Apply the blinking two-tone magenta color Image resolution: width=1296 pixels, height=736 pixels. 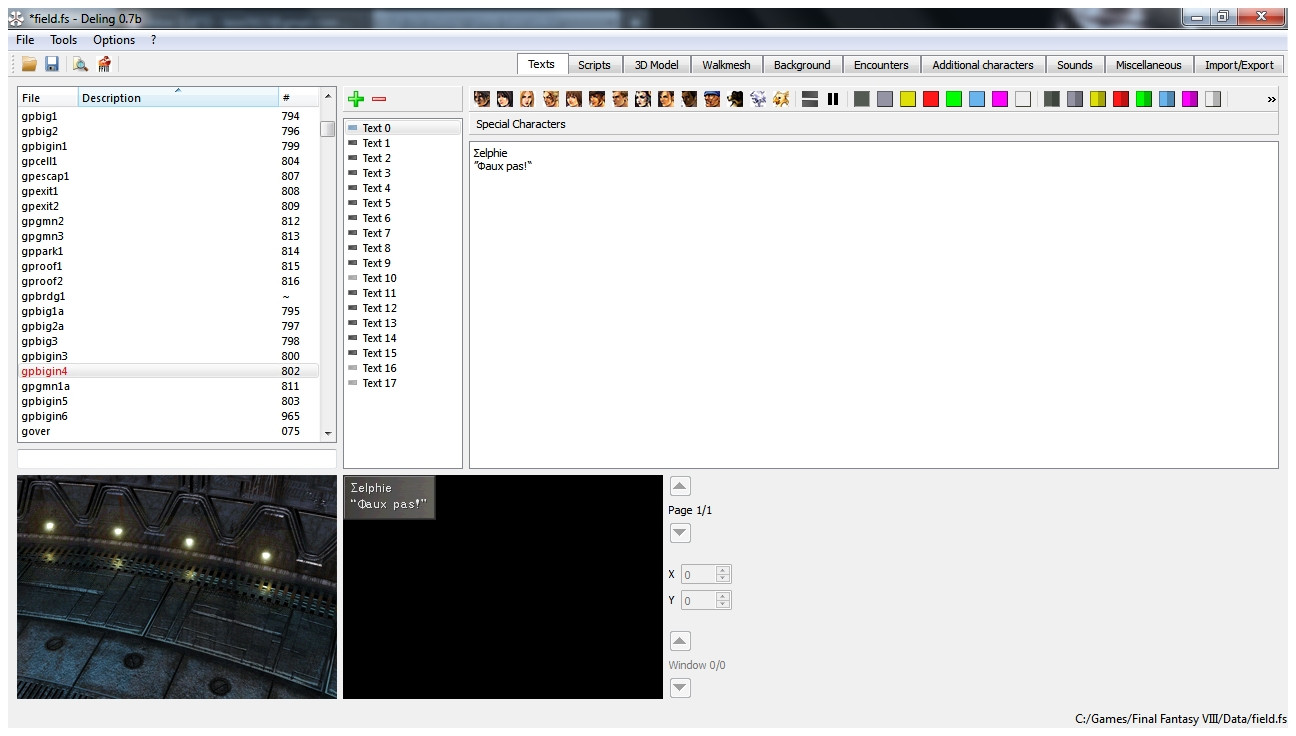click(x=1190, y=99)
